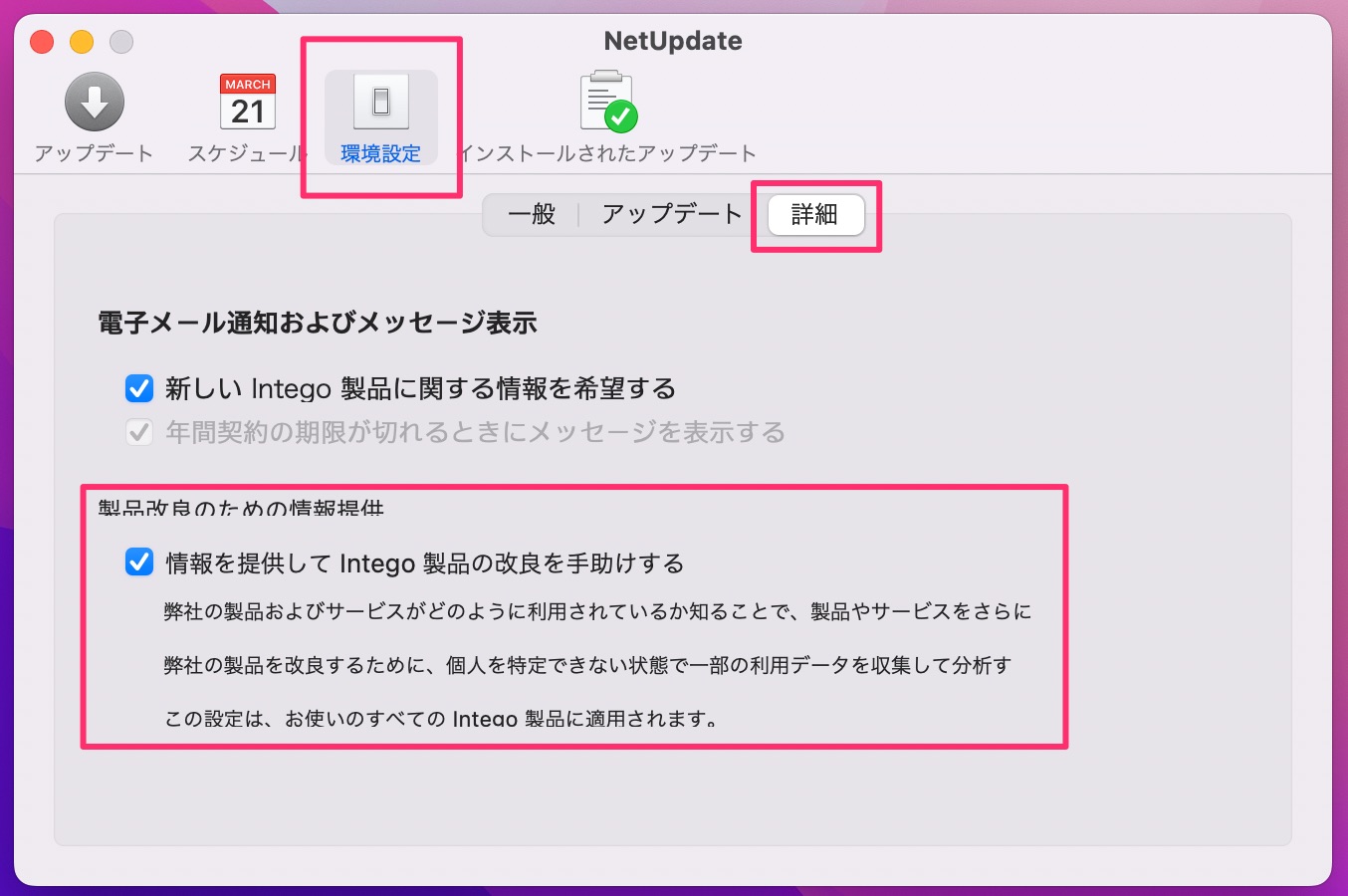Switch to the アップデート segment tab
Screen dimensions: 1348x896
[x=672, y=214]
